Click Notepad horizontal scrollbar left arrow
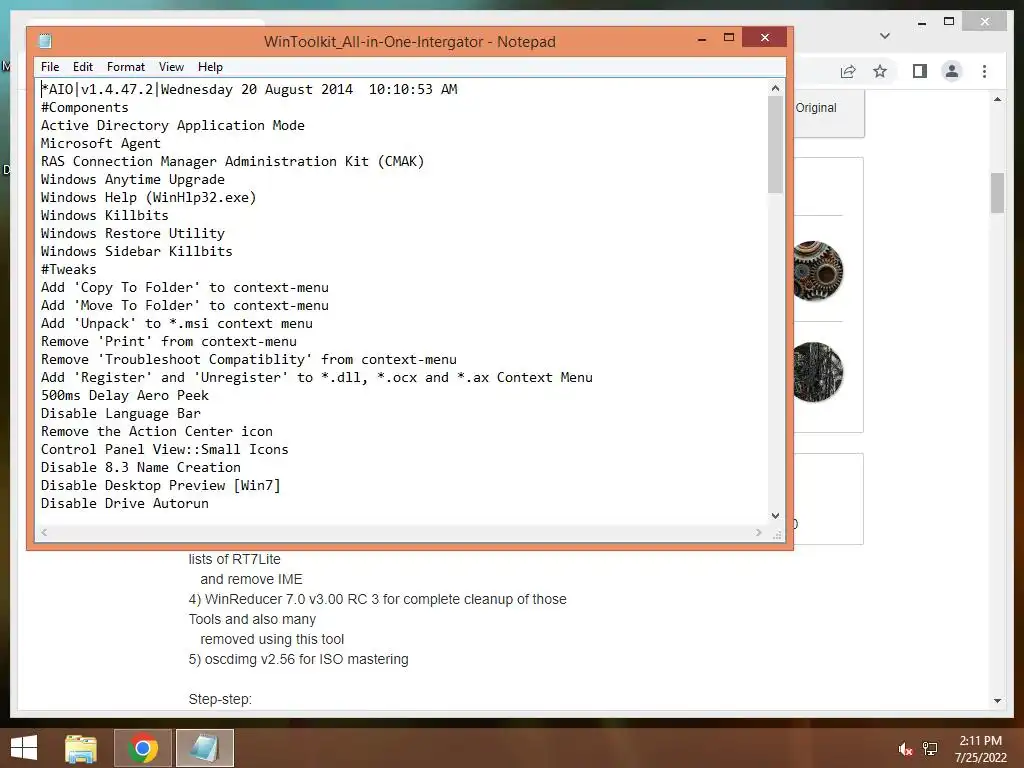The height and width of the screenshot is (768, 1024). point(44,532)
